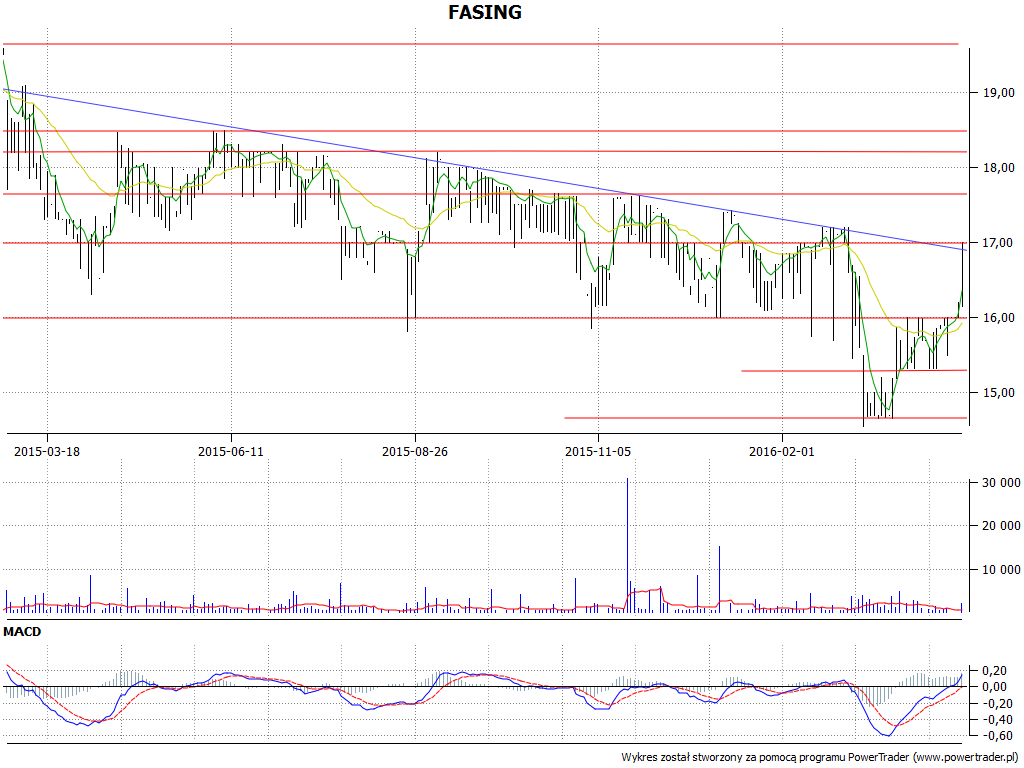Click the MACD indicator heading
The height and width of the screenshot is (768, 1024).
point(22,632)
